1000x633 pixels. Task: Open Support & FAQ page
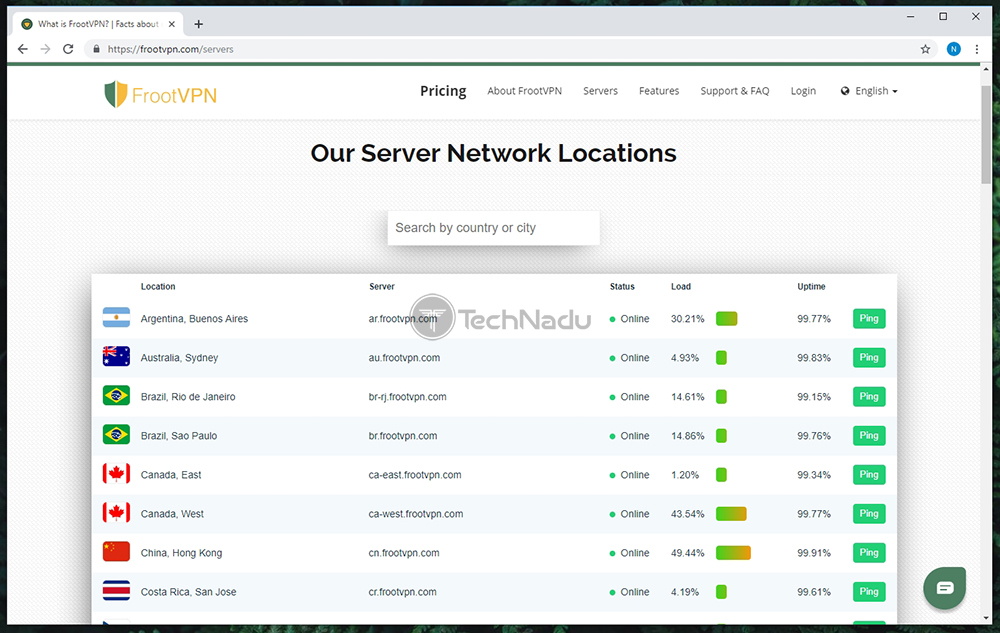click(x=735, y=91)
